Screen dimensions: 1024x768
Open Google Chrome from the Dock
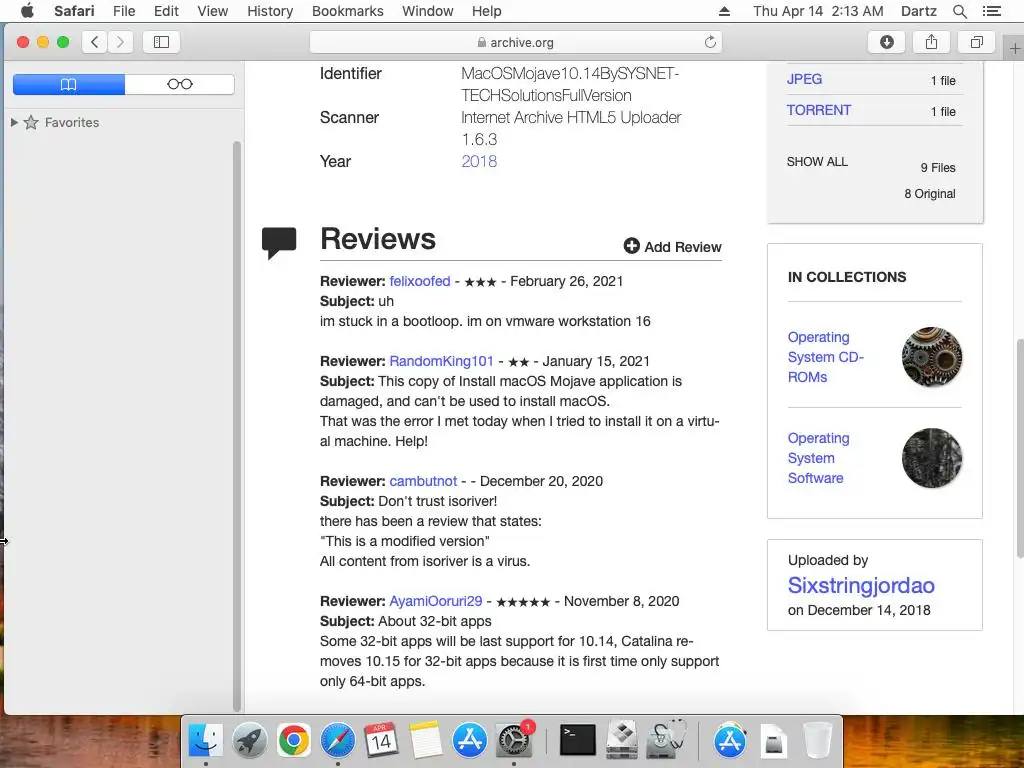tap(293, 741)
